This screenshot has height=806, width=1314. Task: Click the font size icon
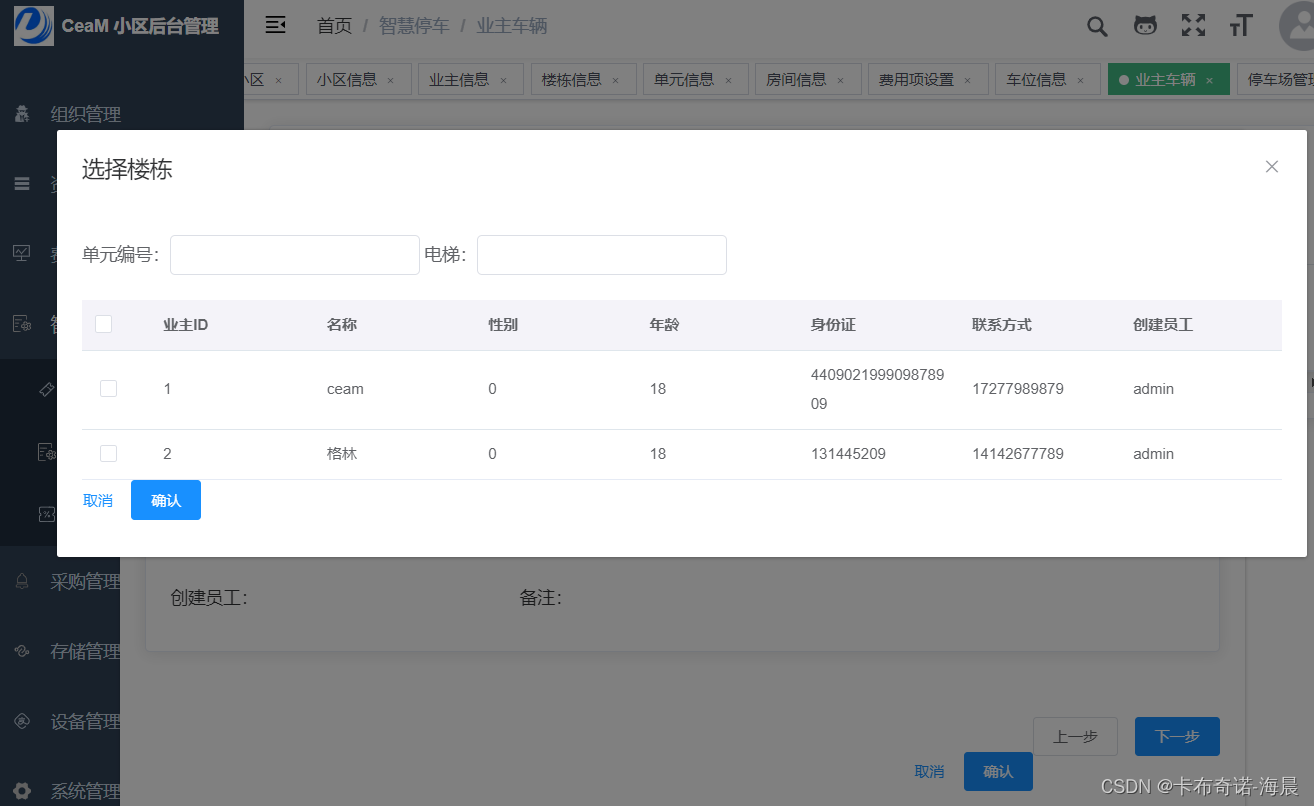tap(1241, 26)
